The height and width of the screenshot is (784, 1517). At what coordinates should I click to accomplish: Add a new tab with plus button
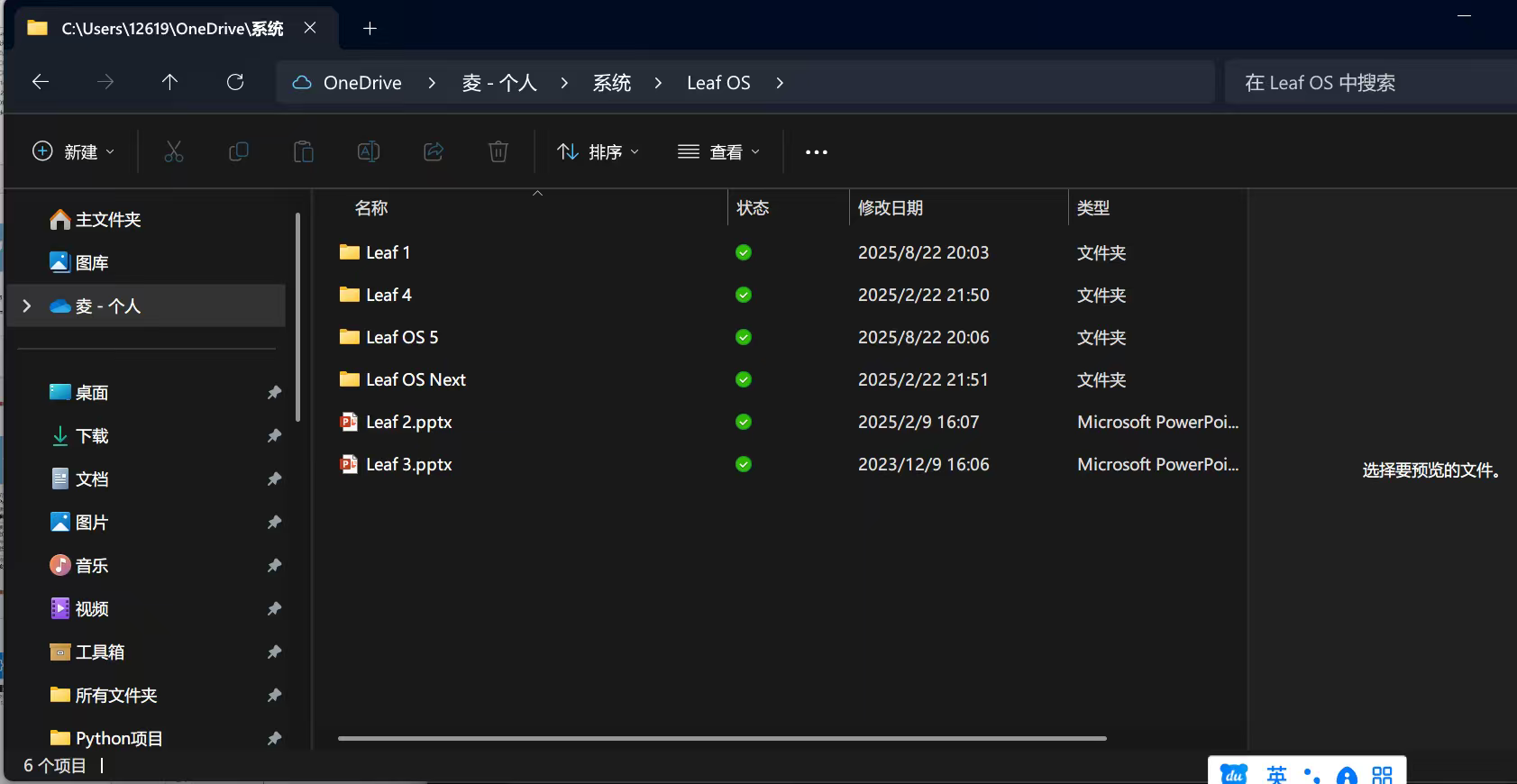pyautogui.click(x=370, y=28)
